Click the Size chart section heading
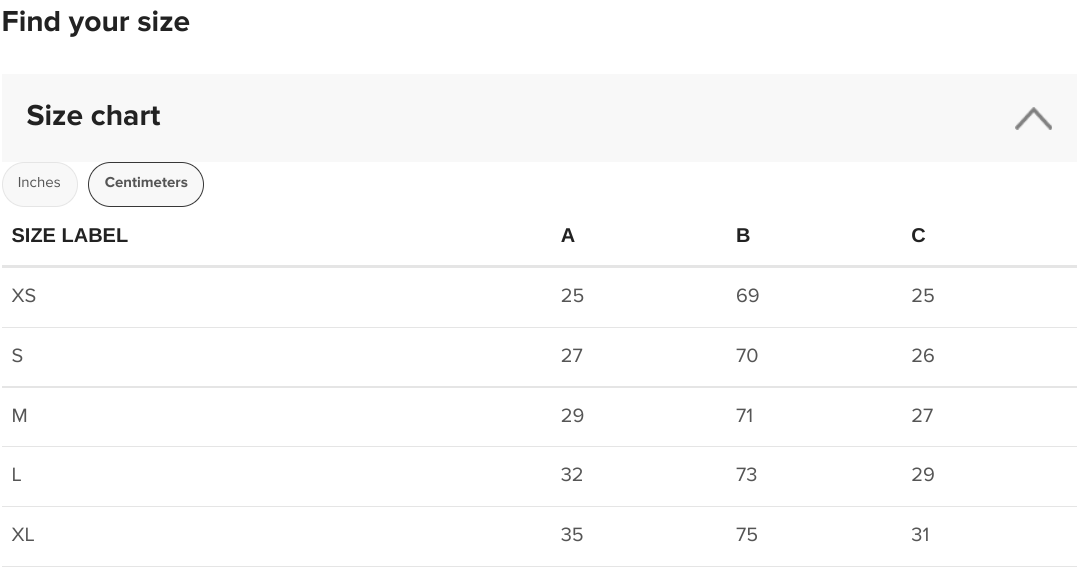Viewport: 1086px width, 573px height. (x=93, y=116)
